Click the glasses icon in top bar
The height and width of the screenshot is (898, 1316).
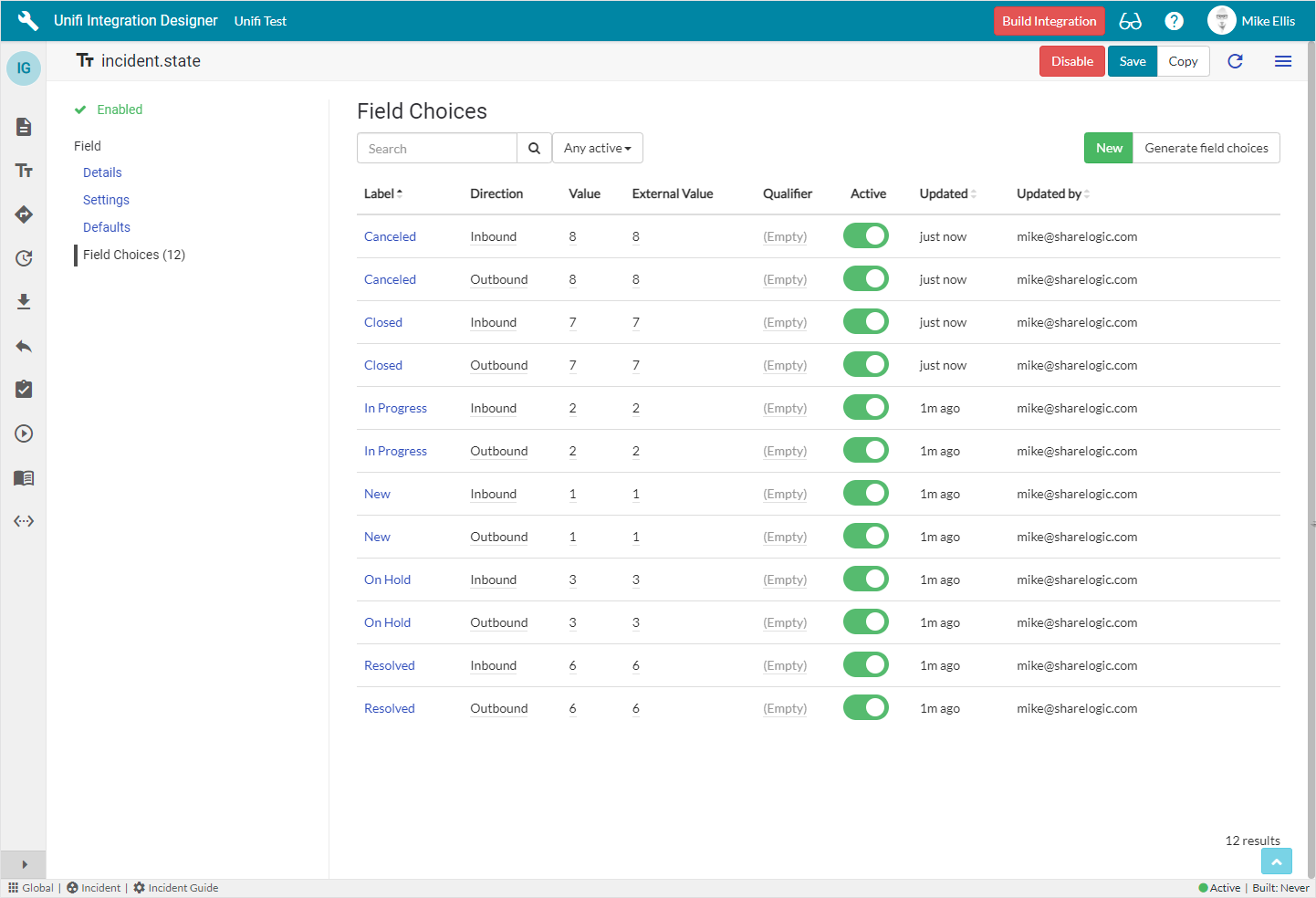pos(1130,21)
